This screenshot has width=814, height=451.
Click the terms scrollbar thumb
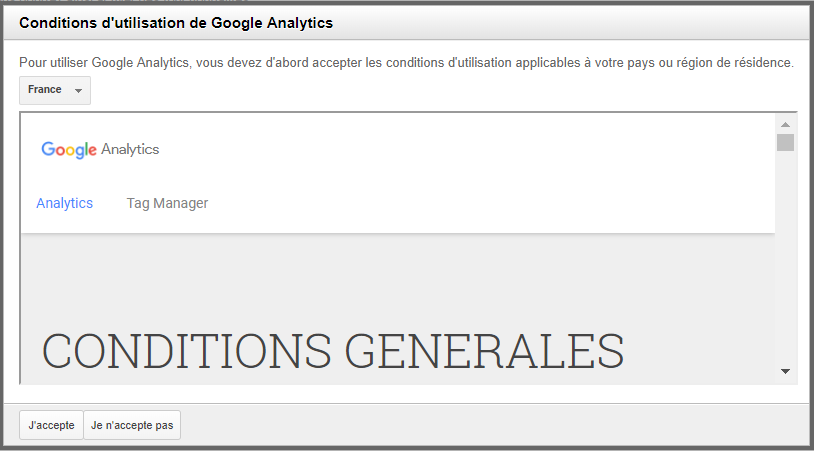click(785, 142)
